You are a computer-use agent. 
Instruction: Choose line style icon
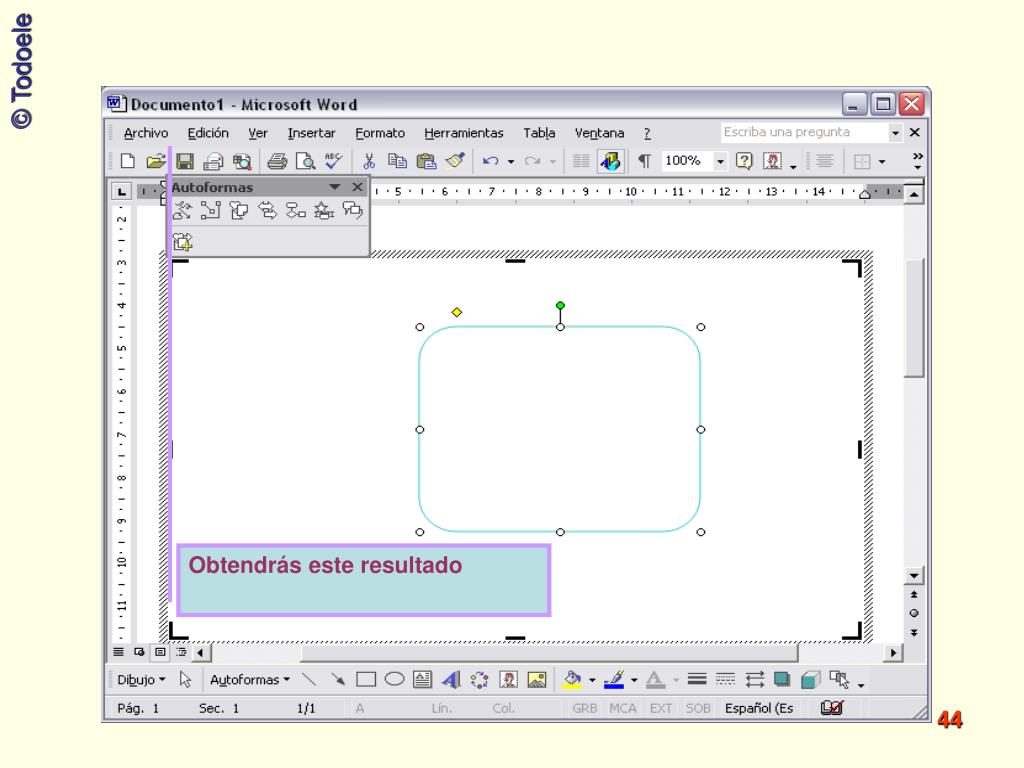[x=697, y=680]
